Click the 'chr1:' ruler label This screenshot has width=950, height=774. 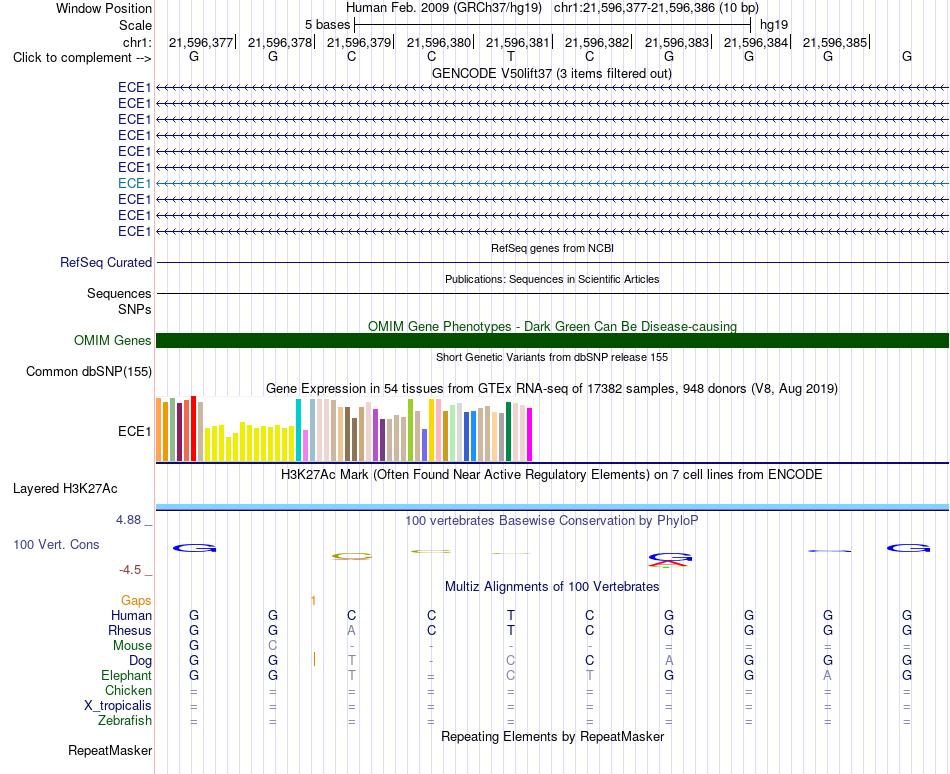[137, 42]
